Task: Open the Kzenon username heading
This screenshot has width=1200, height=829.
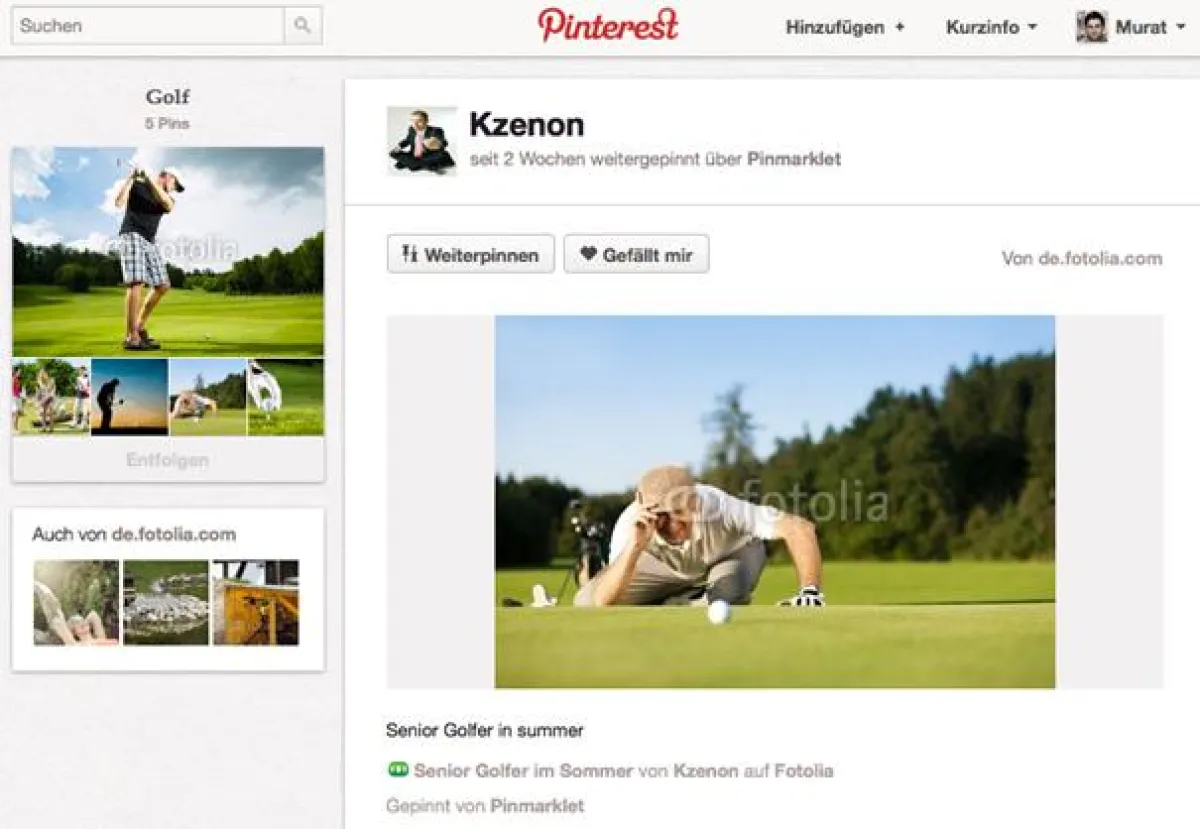Action: (527, 125)
